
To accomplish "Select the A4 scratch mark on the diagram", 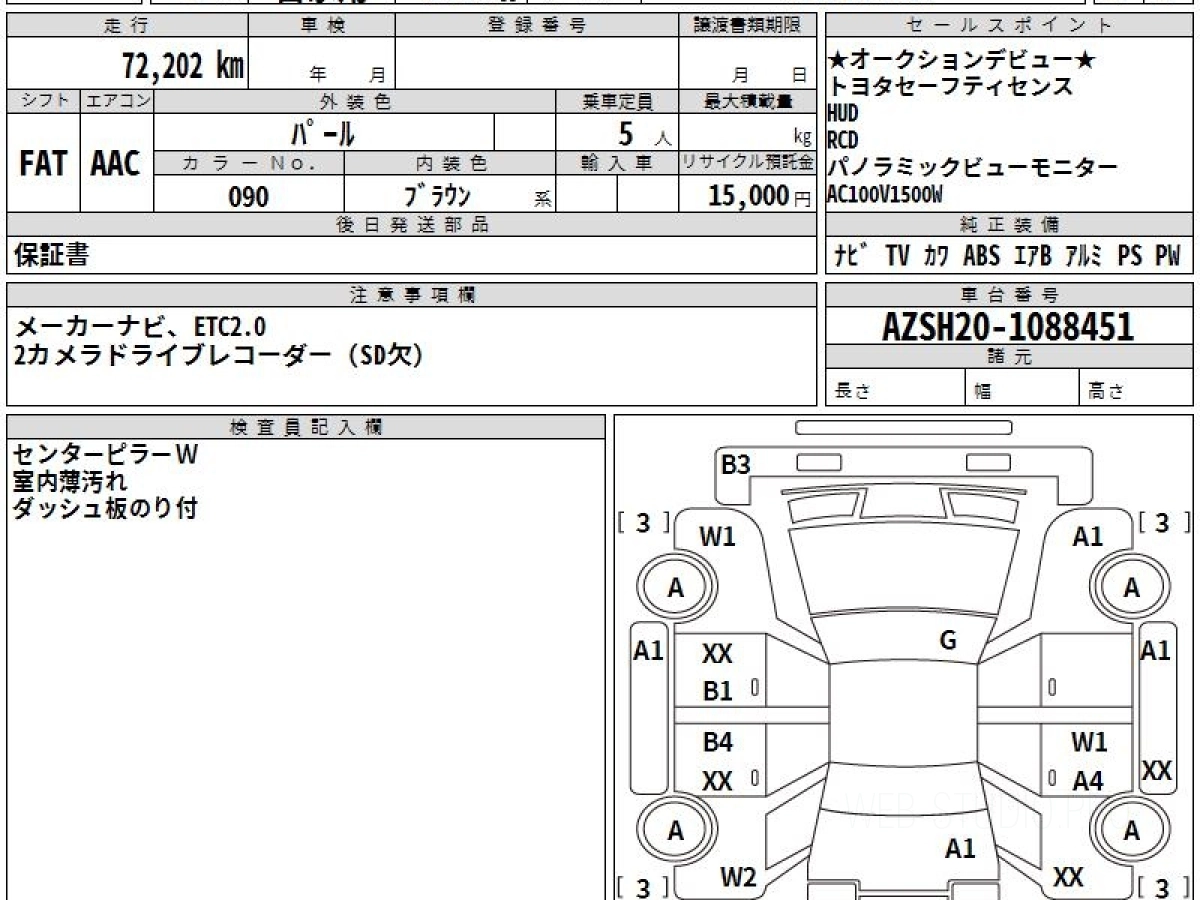I will (1088, 782).
